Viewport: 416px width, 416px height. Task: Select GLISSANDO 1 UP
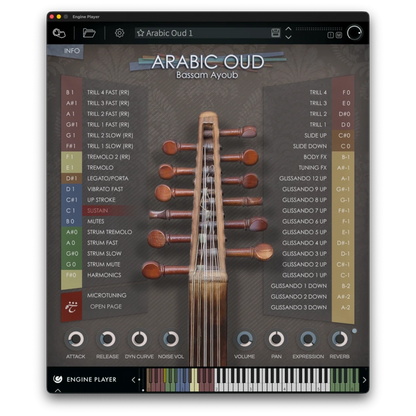click(304, 275)
